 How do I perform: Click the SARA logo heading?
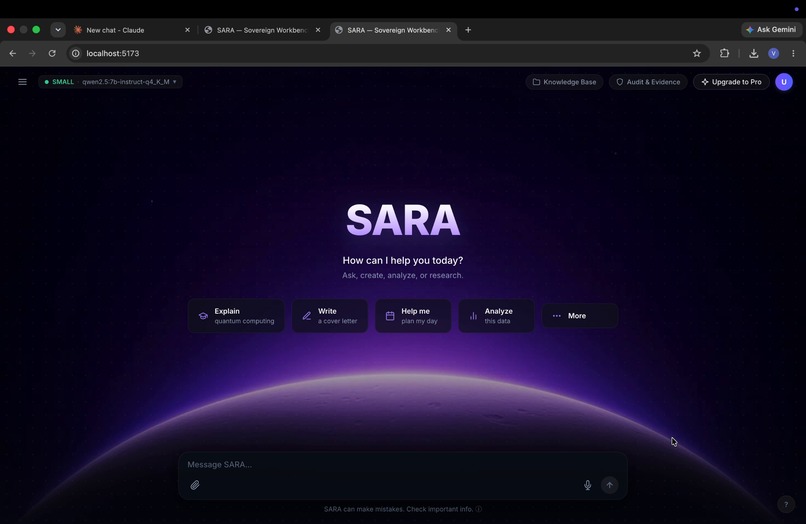(403, 220)
